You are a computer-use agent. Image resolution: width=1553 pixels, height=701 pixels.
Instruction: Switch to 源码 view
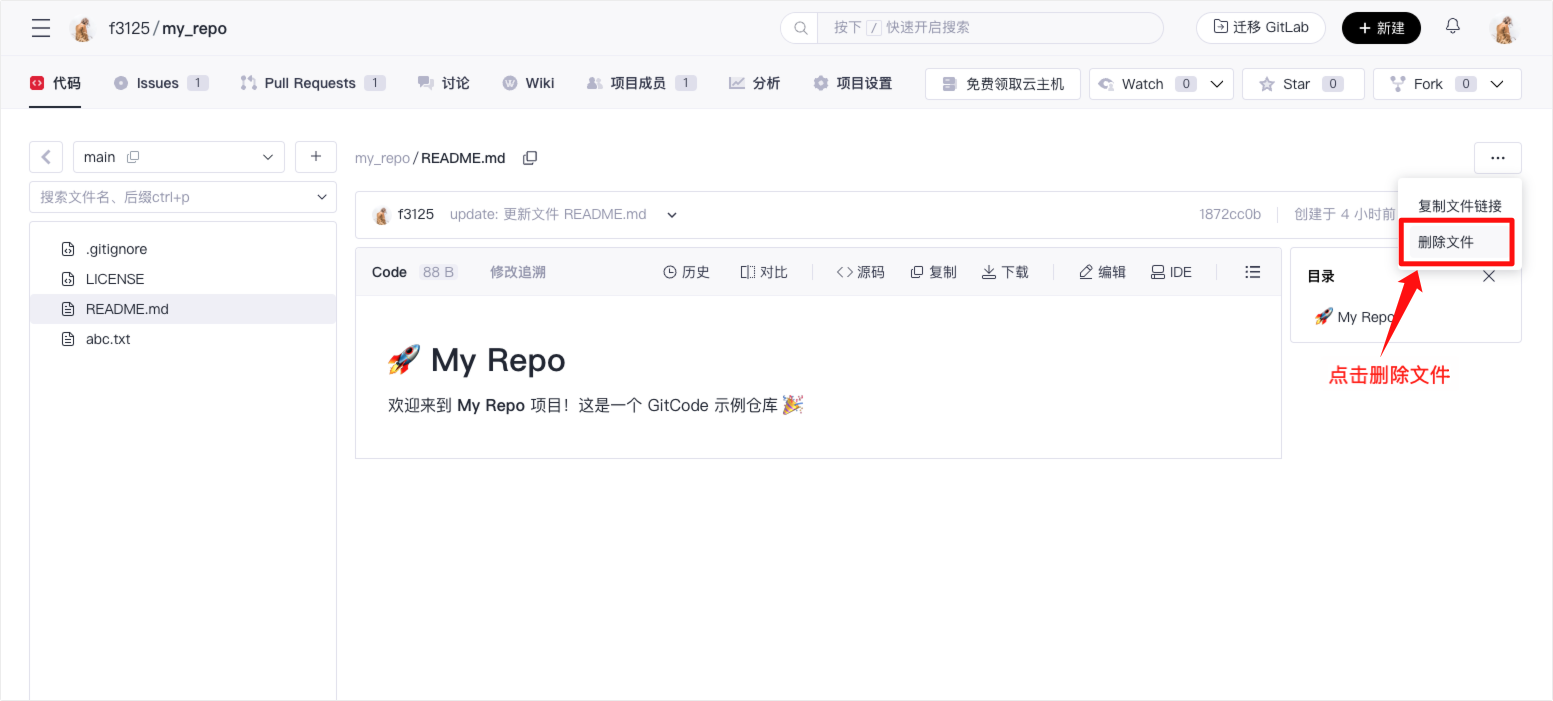(x=860, y=272)
